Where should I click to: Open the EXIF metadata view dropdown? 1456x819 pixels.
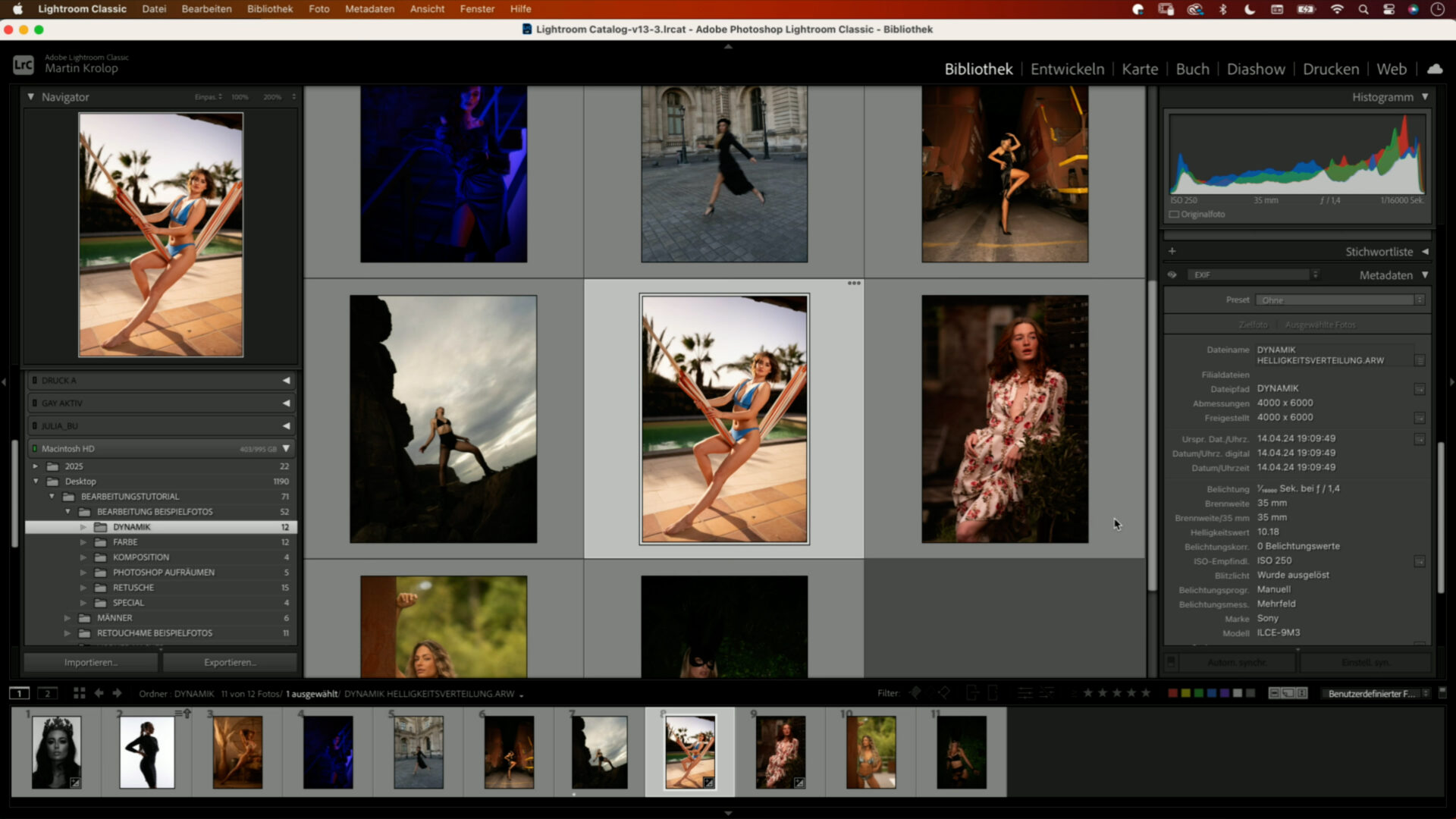(x=1254, y=275)
